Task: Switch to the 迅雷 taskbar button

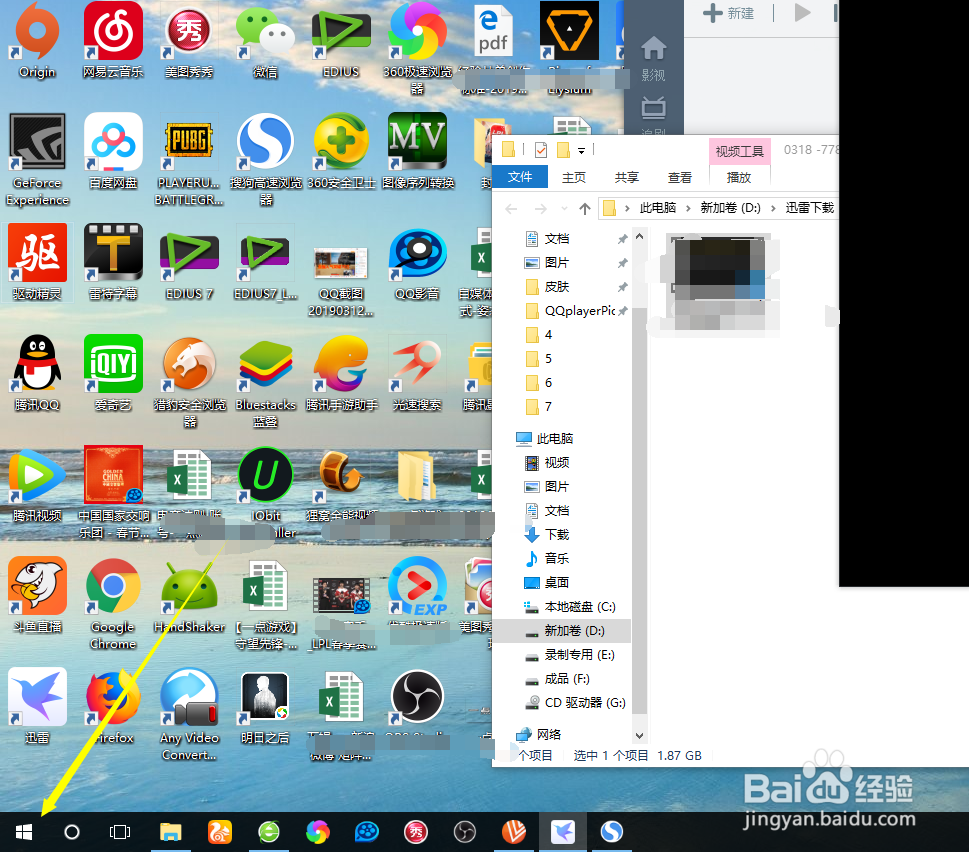Action: click(x=563, y=832)
